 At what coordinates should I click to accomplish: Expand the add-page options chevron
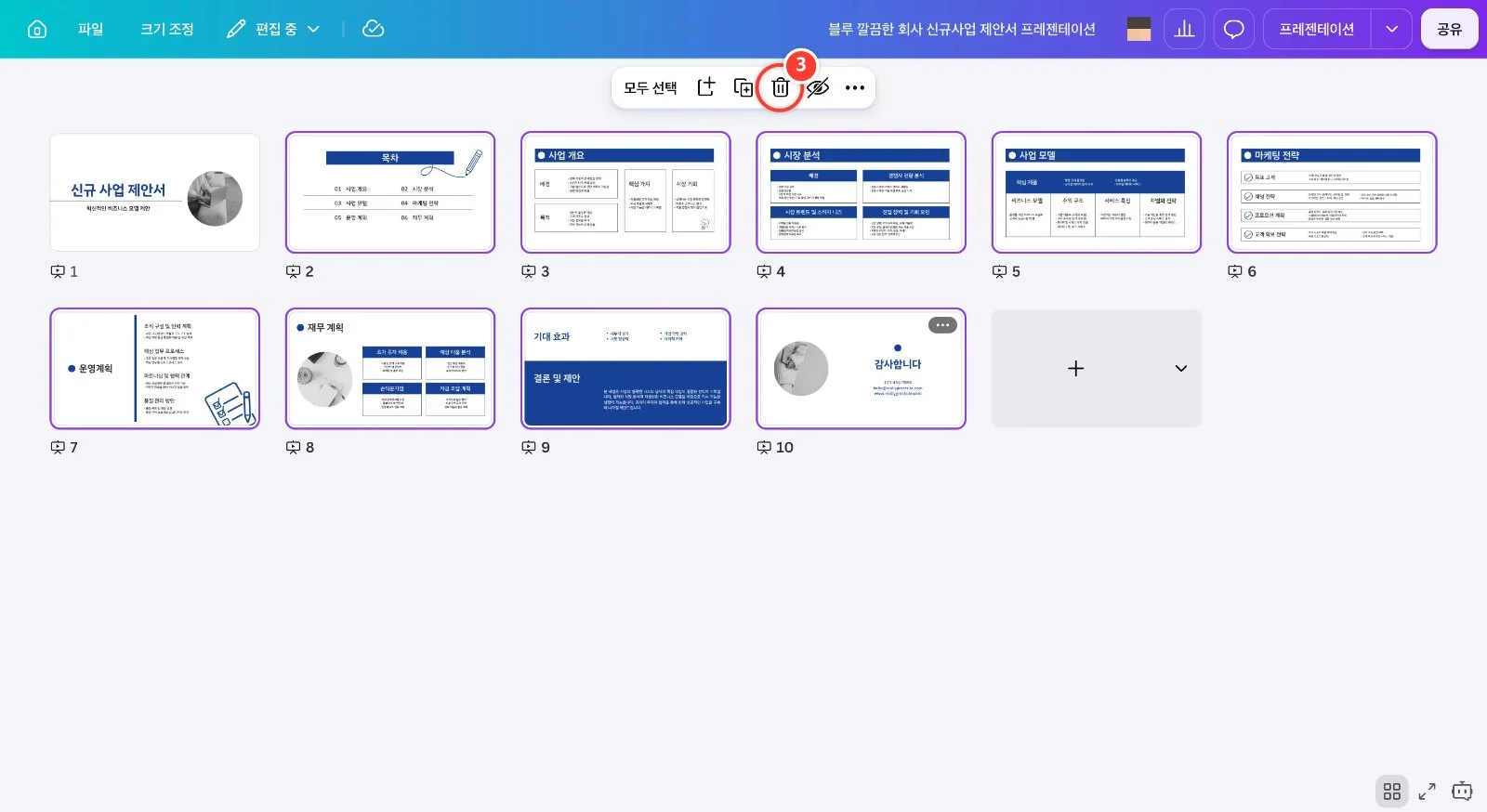pyautogui.click(x=1180, y=368)
